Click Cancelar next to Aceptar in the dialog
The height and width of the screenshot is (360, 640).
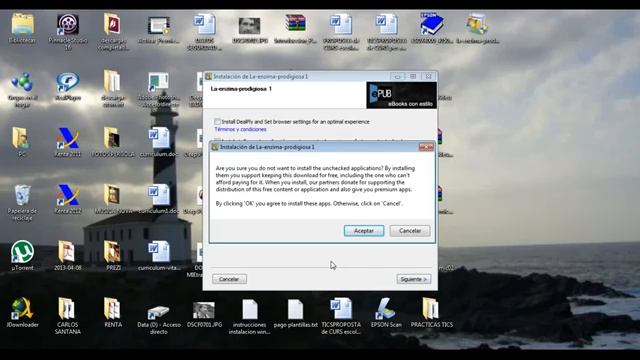410,231
